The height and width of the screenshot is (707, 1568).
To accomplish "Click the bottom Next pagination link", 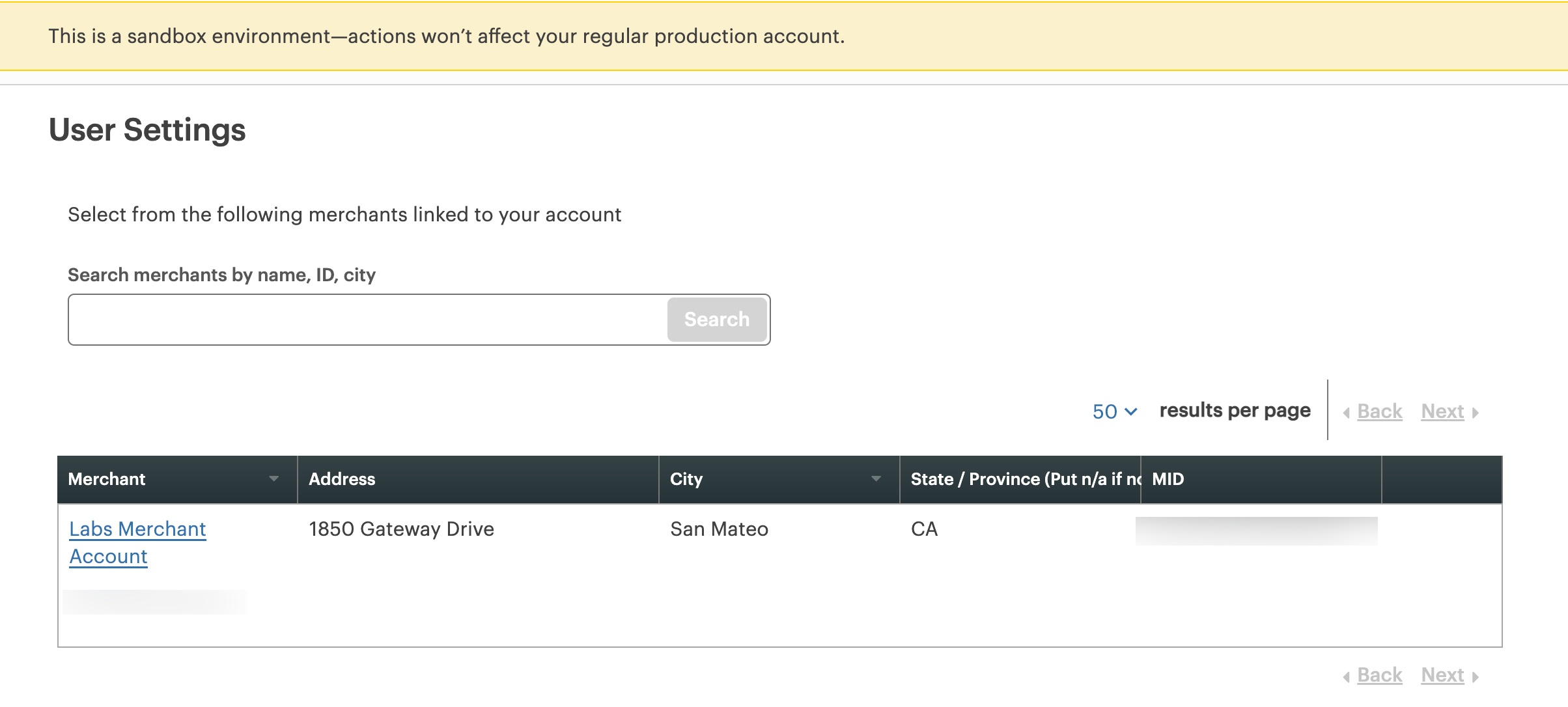I will click(1442, 675).
